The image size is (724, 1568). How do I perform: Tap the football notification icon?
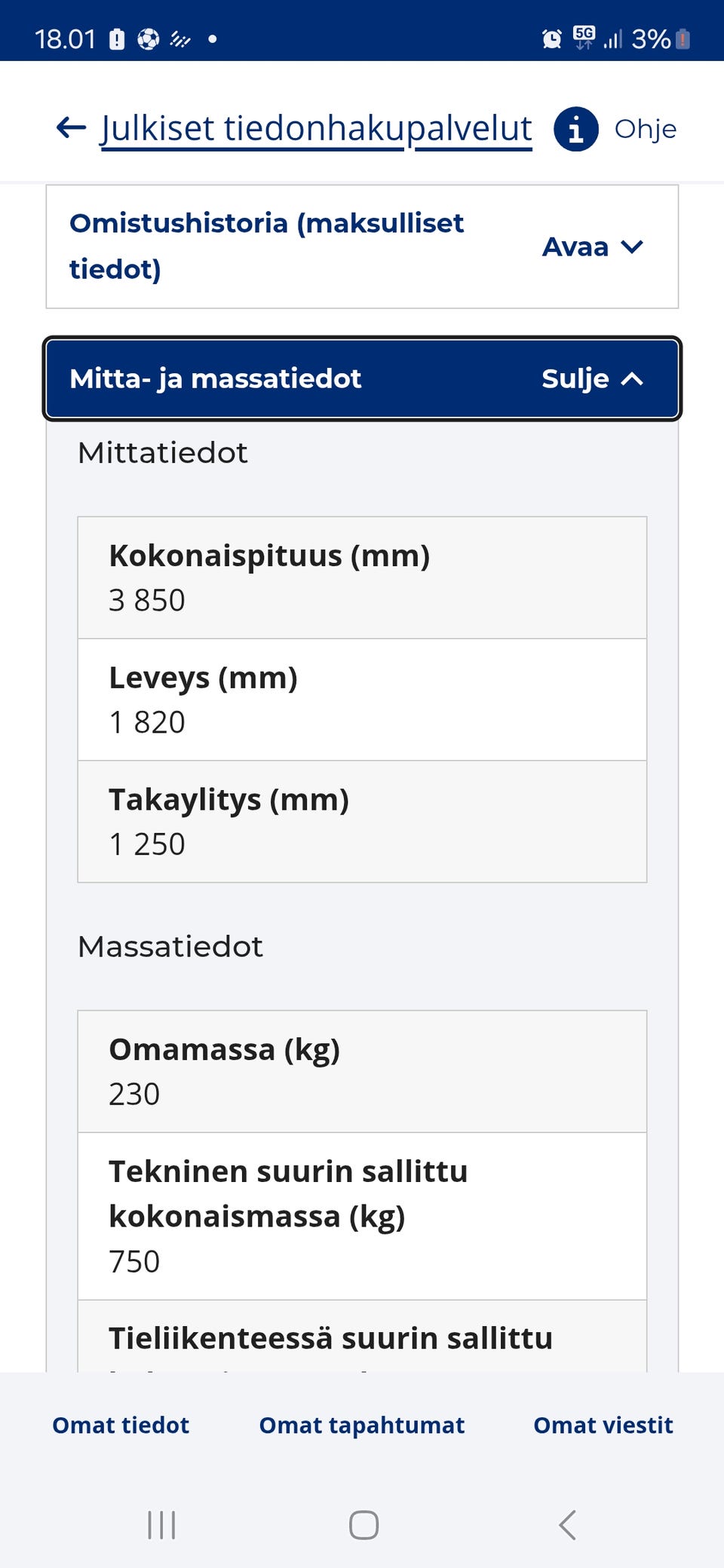149,38
